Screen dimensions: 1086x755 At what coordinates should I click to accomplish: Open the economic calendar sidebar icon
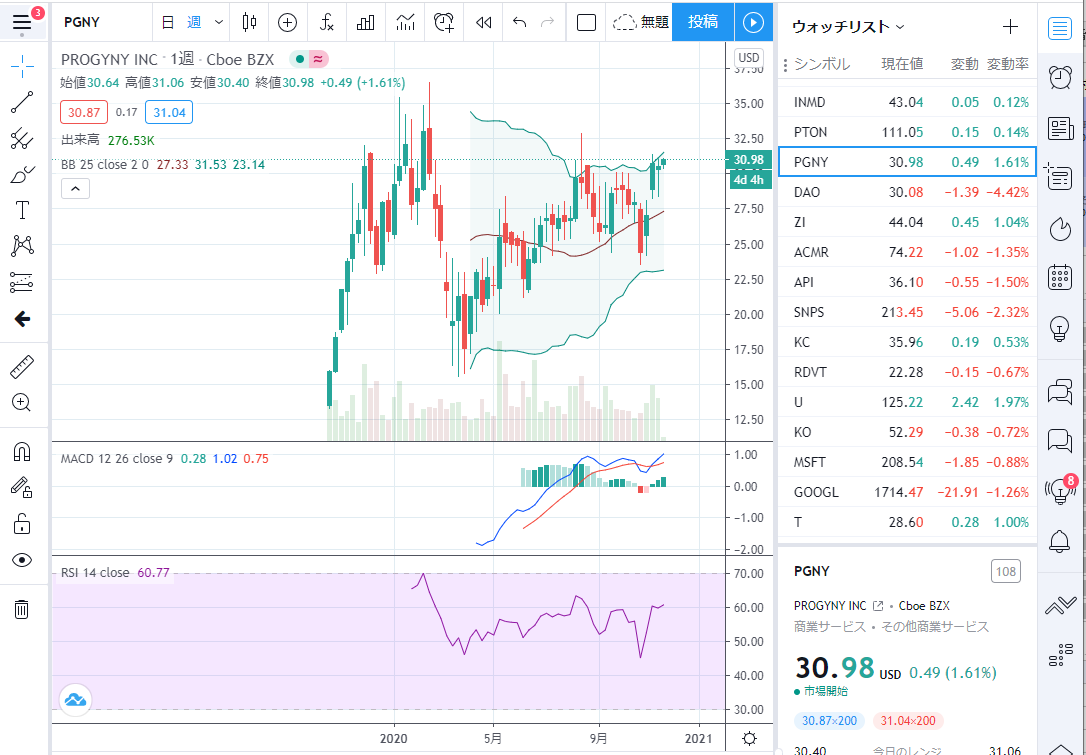tap(1059, 277)
